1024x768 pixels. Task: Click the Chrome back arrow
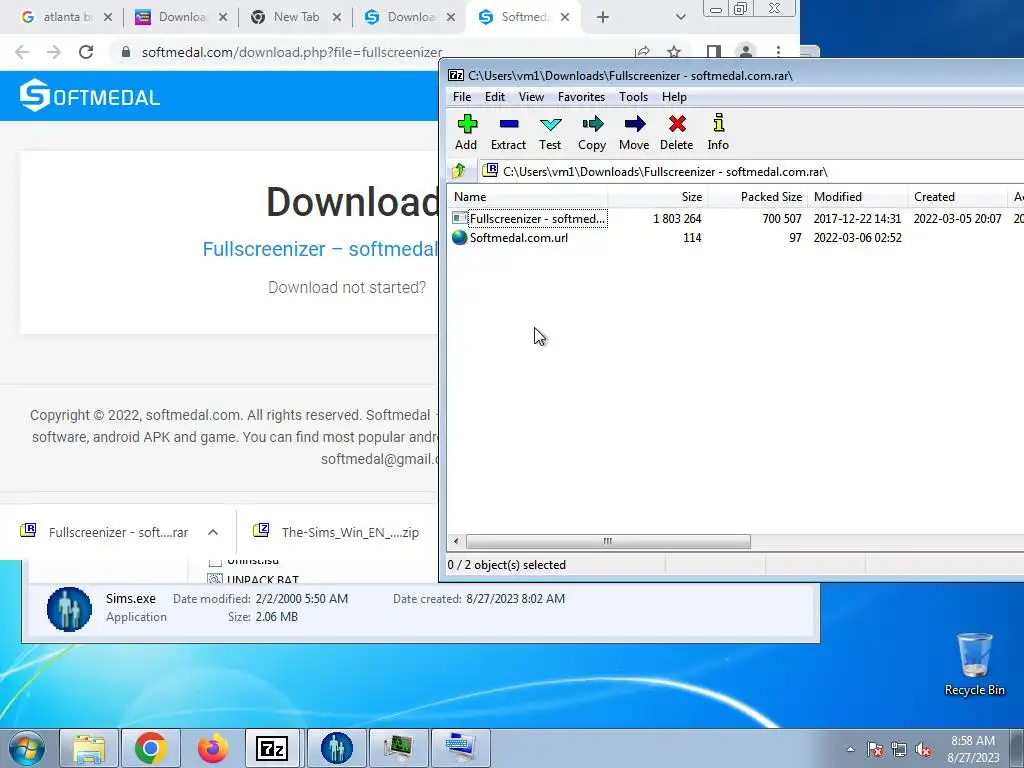tap(22, 52)
